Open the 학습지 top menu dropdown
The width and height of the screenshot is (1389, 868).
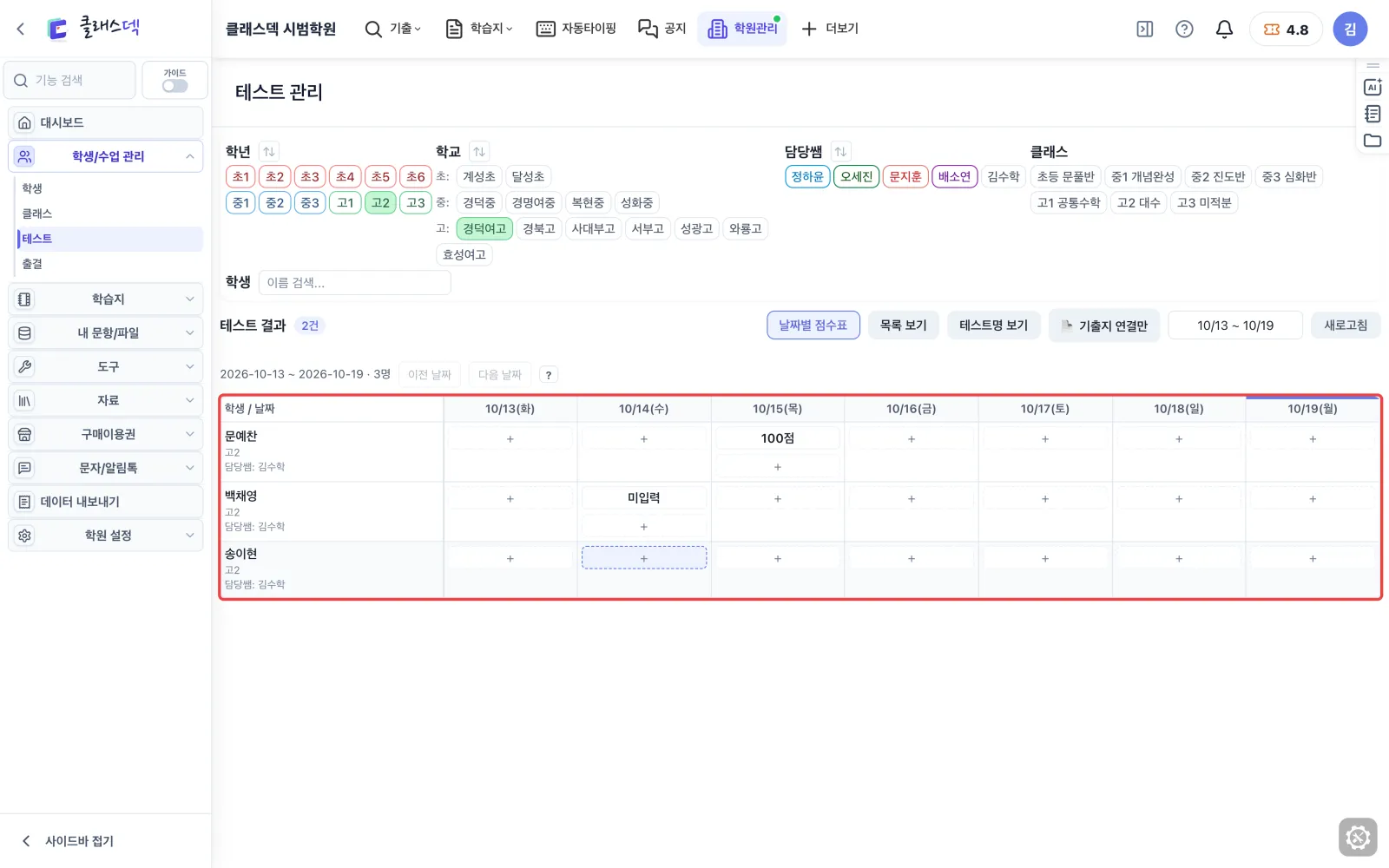479,29
